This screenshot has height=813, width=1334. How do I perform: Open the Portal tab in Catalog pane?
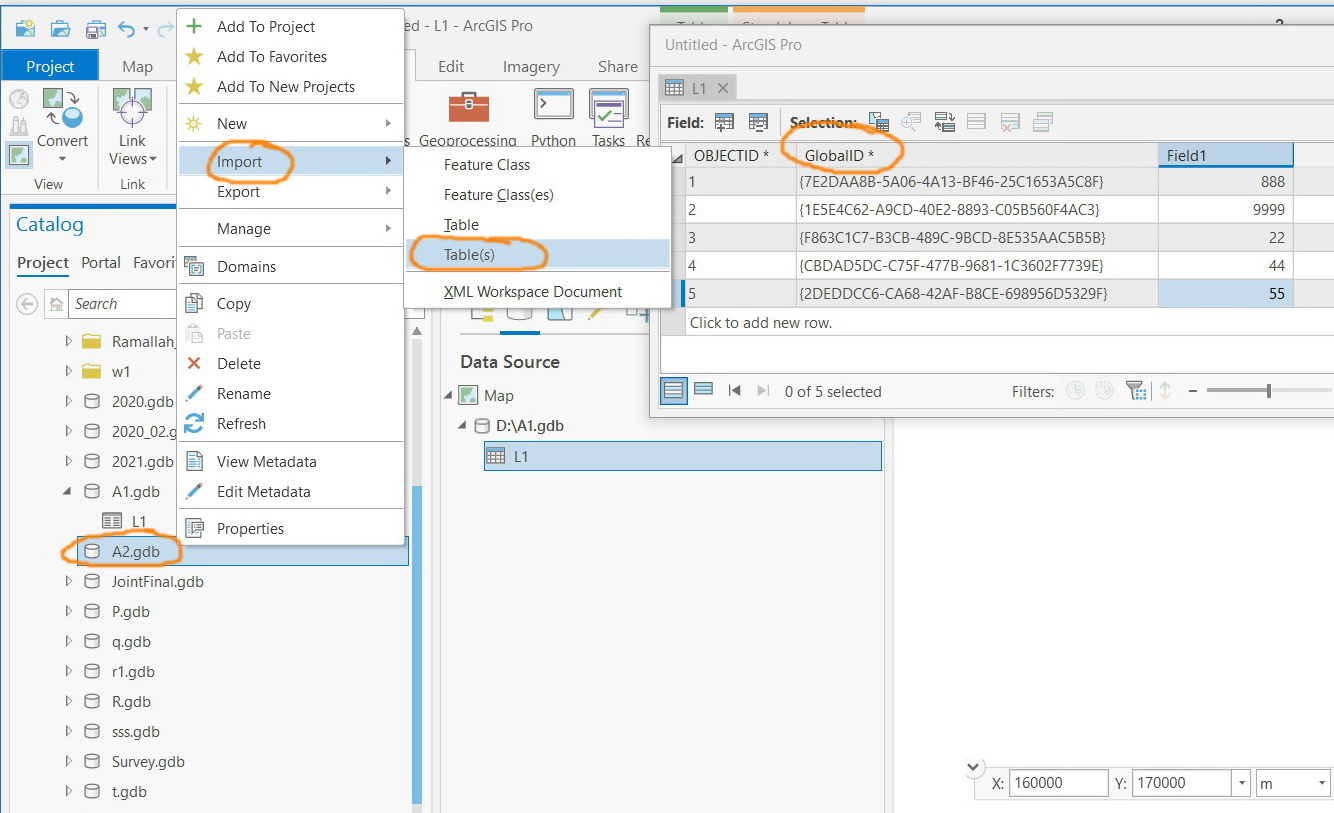click(x=101, y=262)
